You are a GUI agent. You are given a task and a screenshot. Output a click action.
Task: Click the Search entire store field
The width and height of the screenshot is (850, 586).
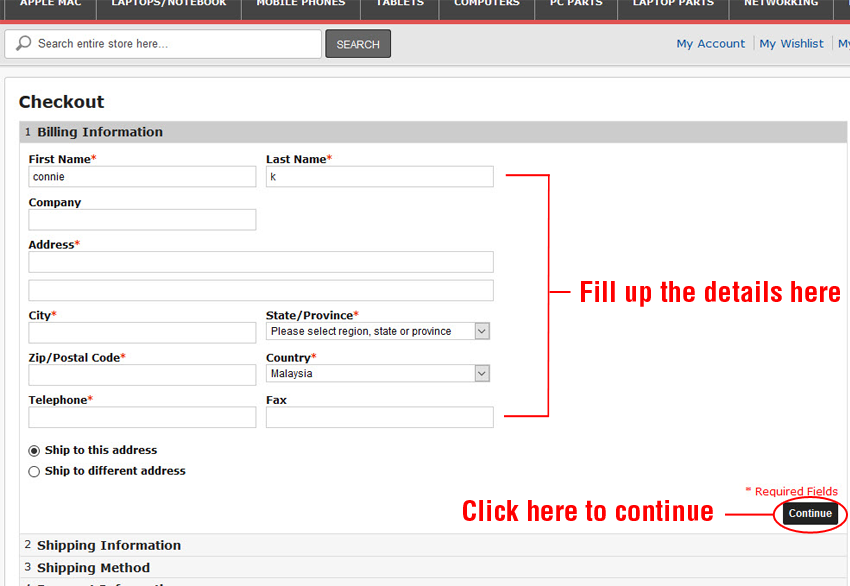pyautogui.click(x=163, y=44)
